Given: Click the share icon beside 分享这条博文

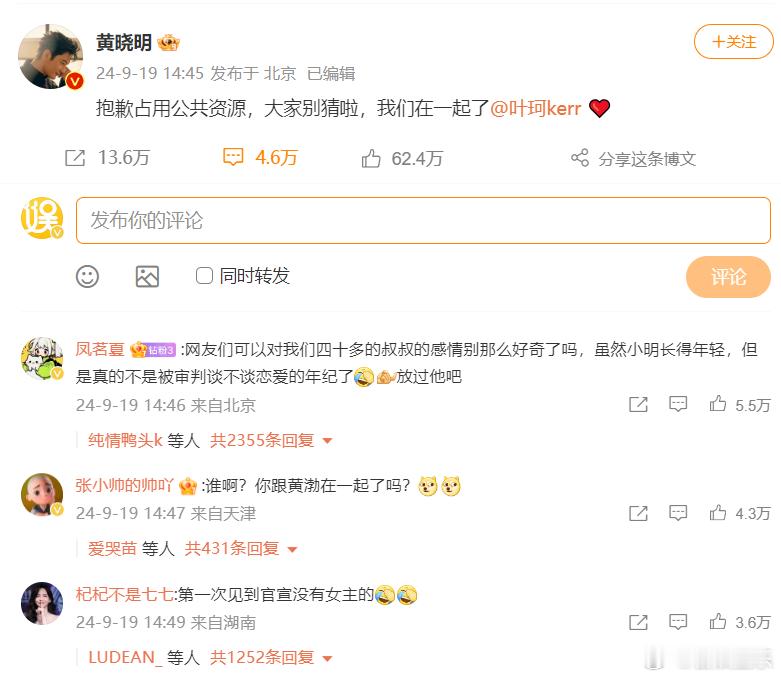Looking at the screenshot, I should (580, 158).
